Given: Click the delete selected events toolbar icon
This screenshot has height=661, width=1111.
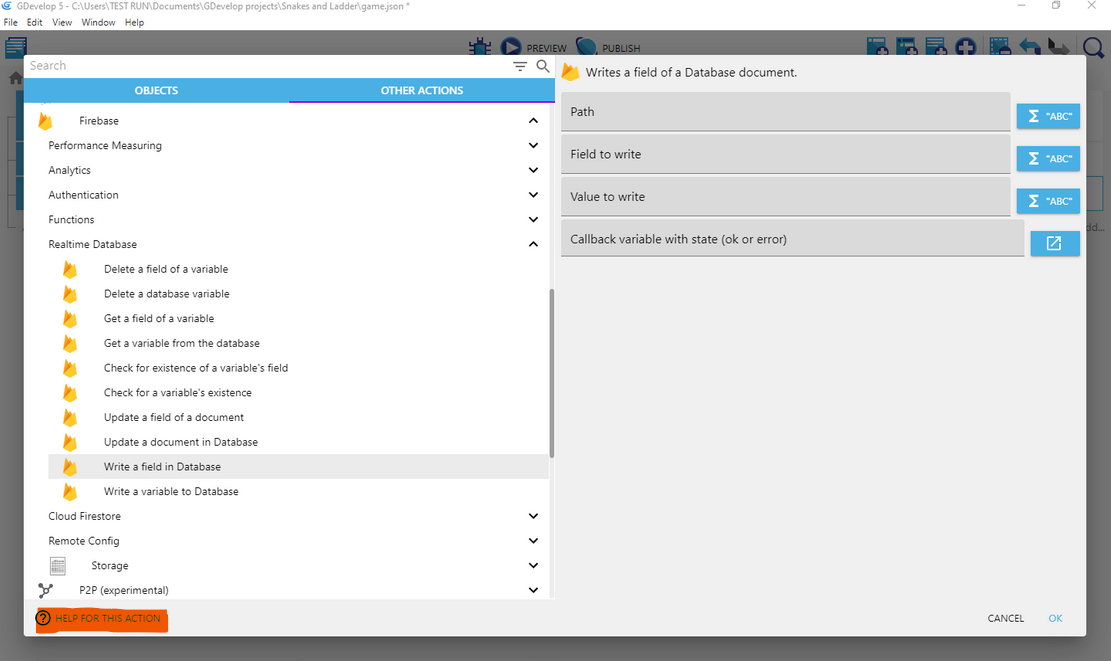Looking at the screenshot, I should click(1000, 47).
